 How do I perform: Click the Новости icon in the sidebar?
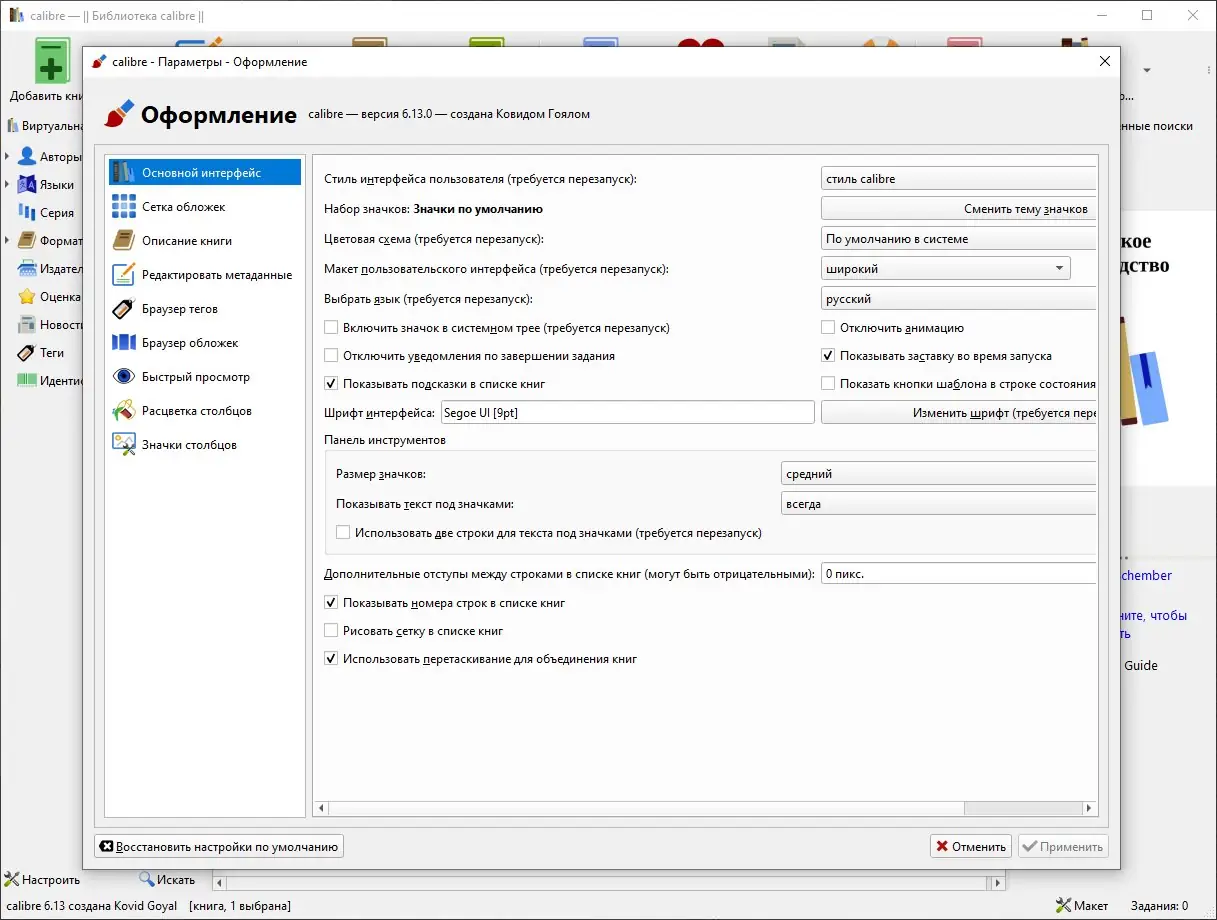pyautogui.click(x=26, y=325)
